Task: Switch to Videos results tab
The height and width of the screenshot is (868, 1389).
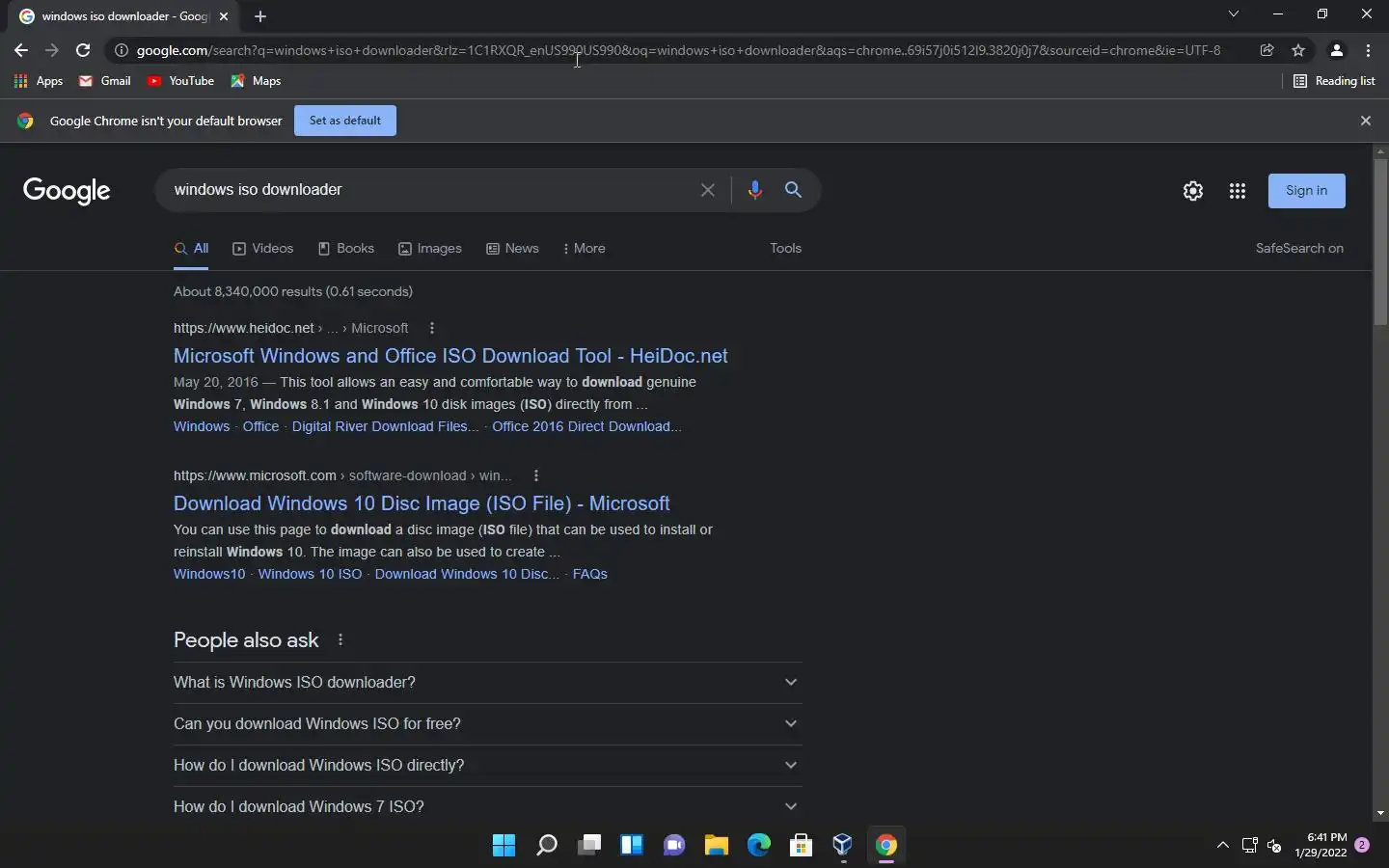Action: tap(263, 249)
